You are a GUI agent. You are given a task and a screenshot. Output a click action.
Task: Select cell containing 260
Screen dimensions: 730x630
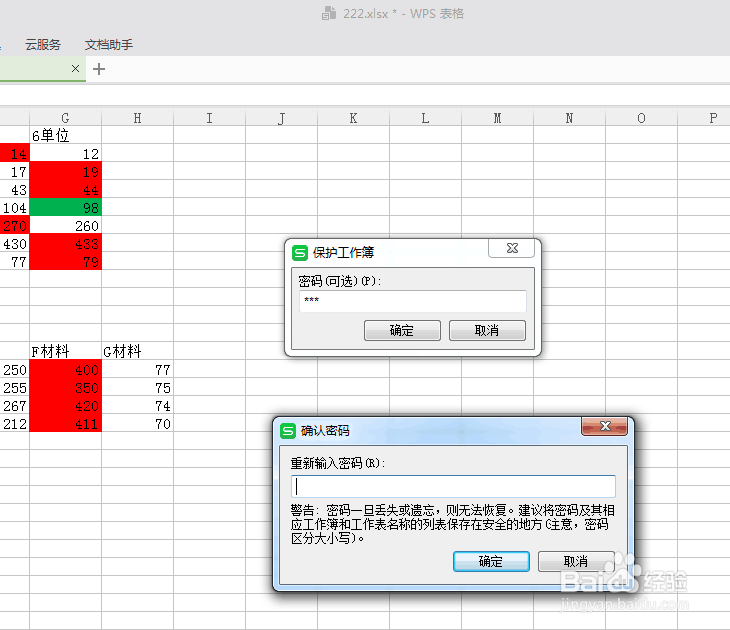pos(65,225)
